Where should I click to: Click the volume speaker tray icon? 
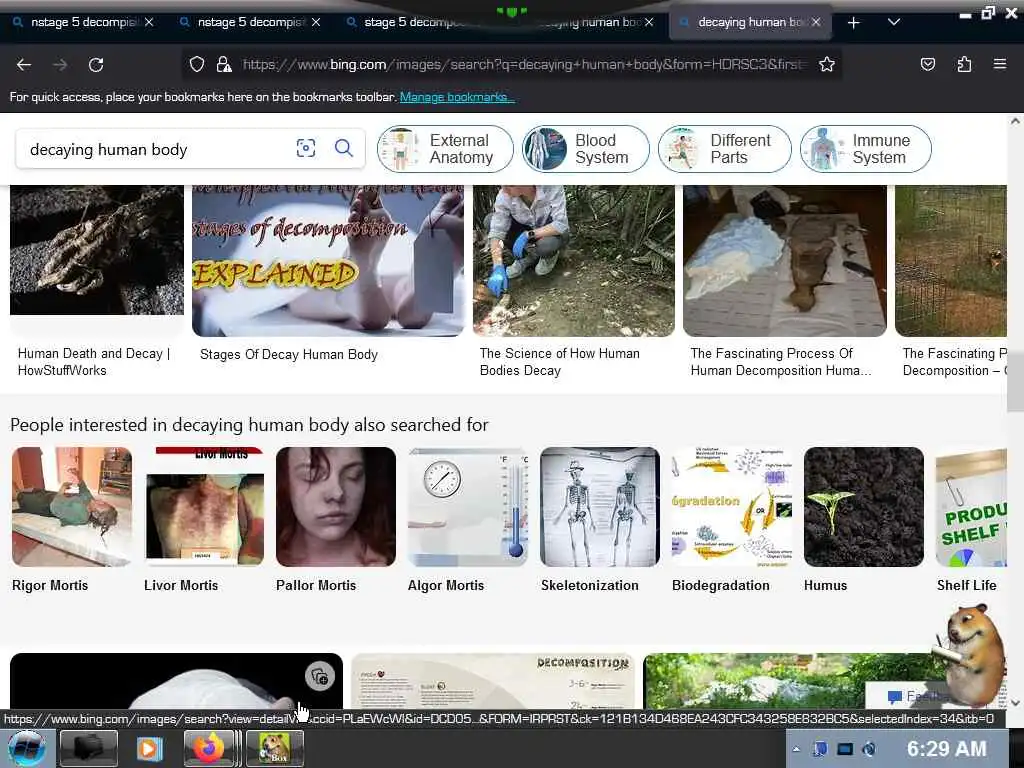click(x=869, y=749)
